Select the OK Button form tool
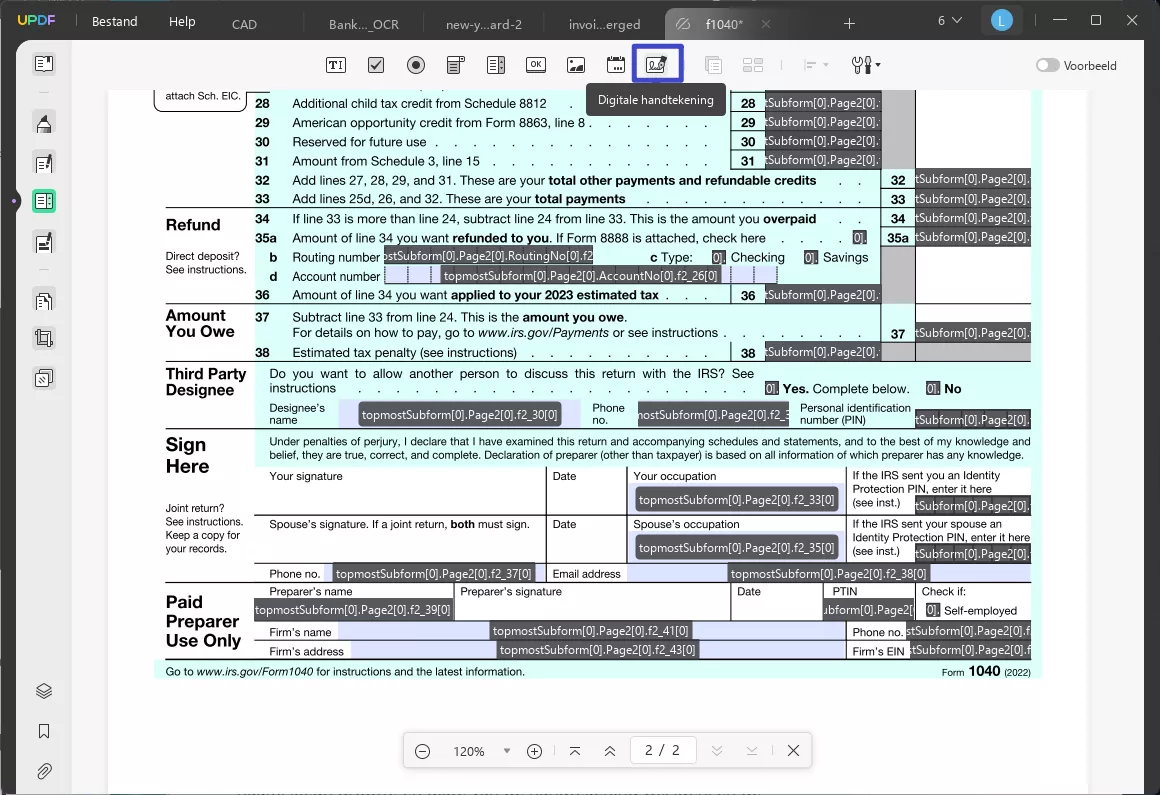Image resolution: width=1160 pixels, height=795 pixels. point(536,65)
